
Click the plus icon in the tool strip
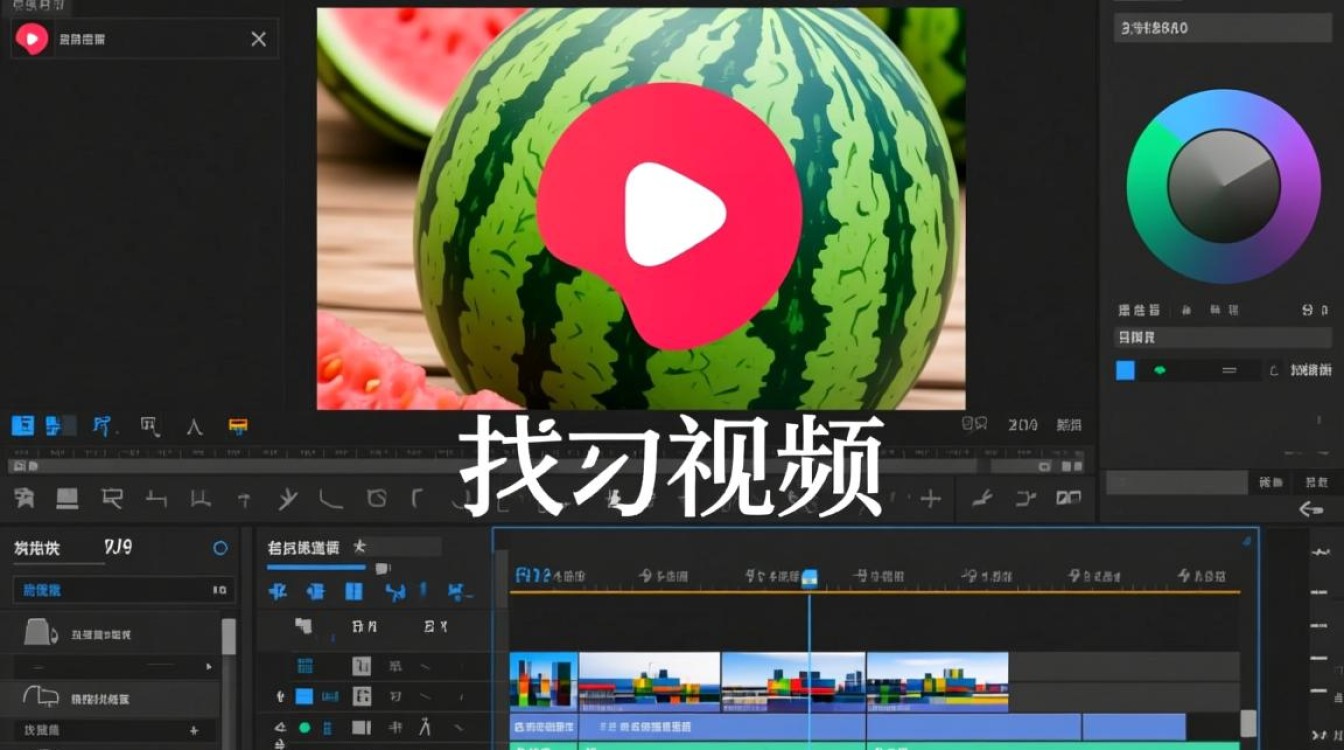(931, 498)
